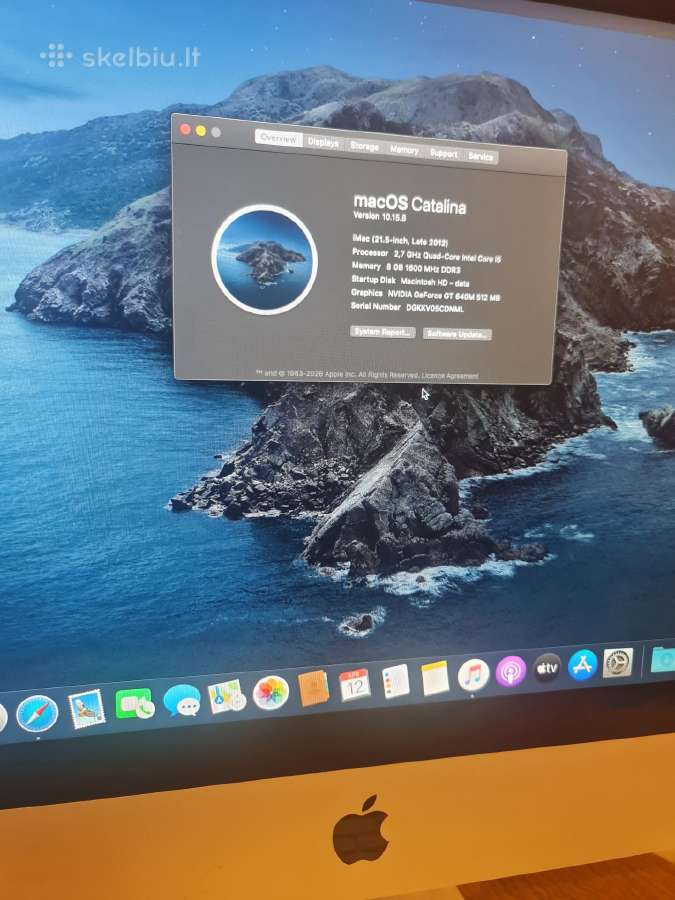Launch the Apple TV app
Viewport: 675px width, 900px height.
coord(546,668)
